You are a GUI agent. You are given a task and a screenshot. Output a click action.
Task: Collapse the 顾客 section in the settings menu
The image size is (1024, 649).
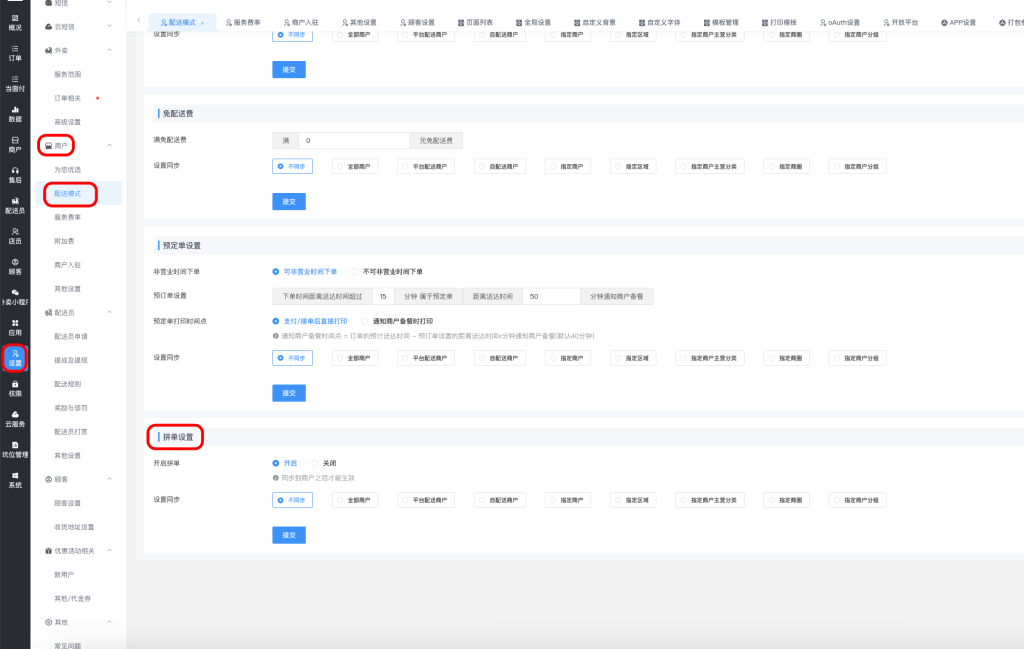point(109,479)
